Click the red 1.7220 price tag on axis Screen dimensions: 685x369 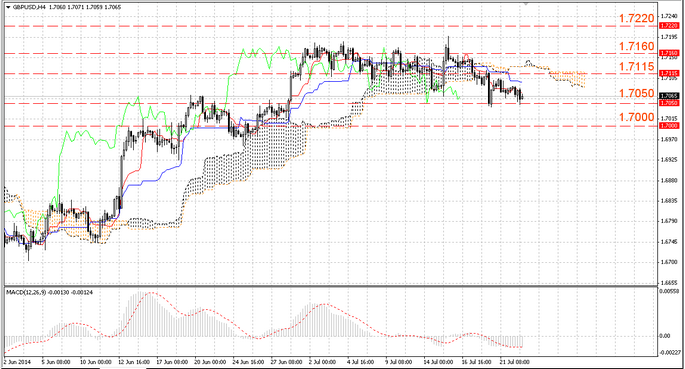[x=669, y=26]
